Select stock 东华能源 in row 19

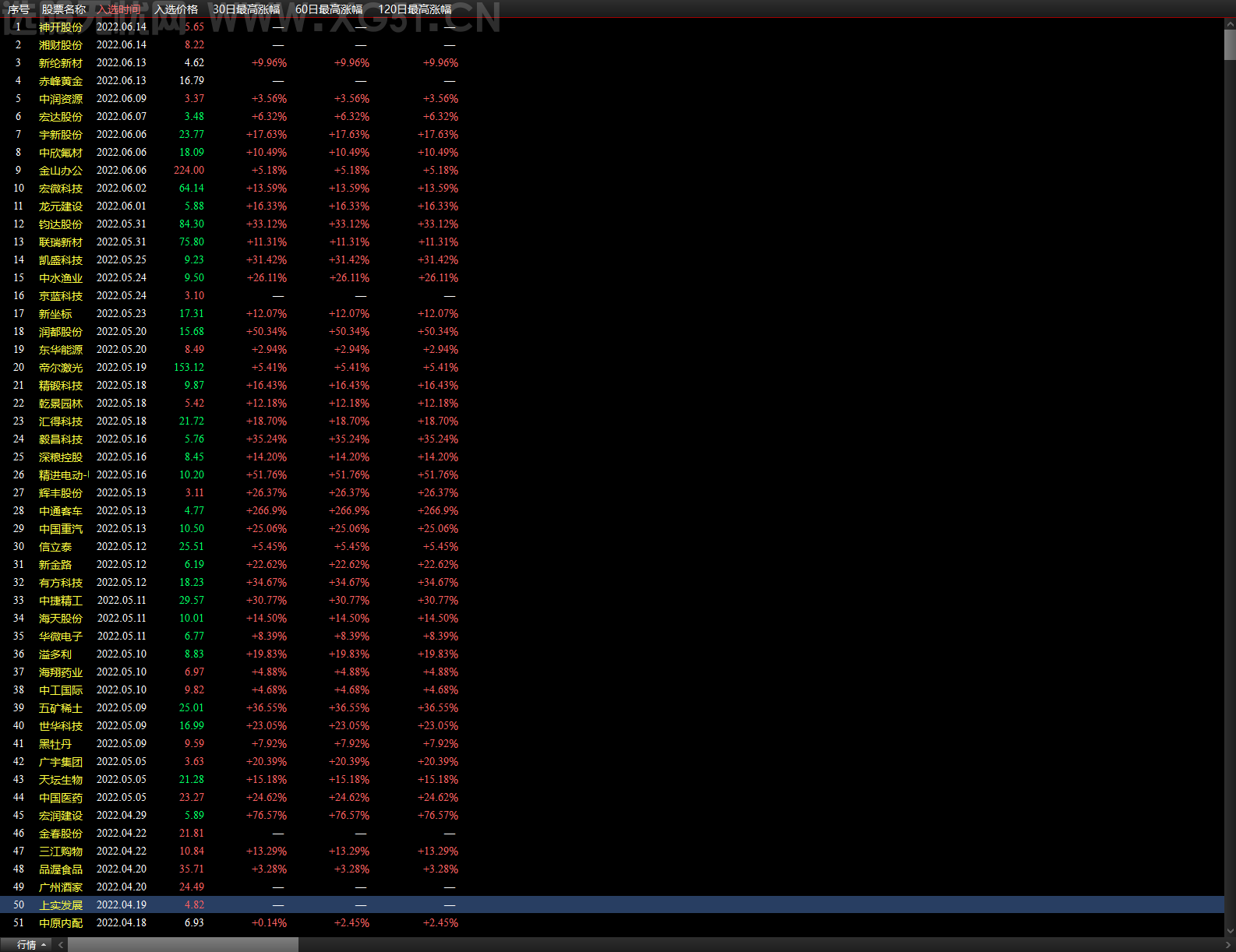coord(61,350)
